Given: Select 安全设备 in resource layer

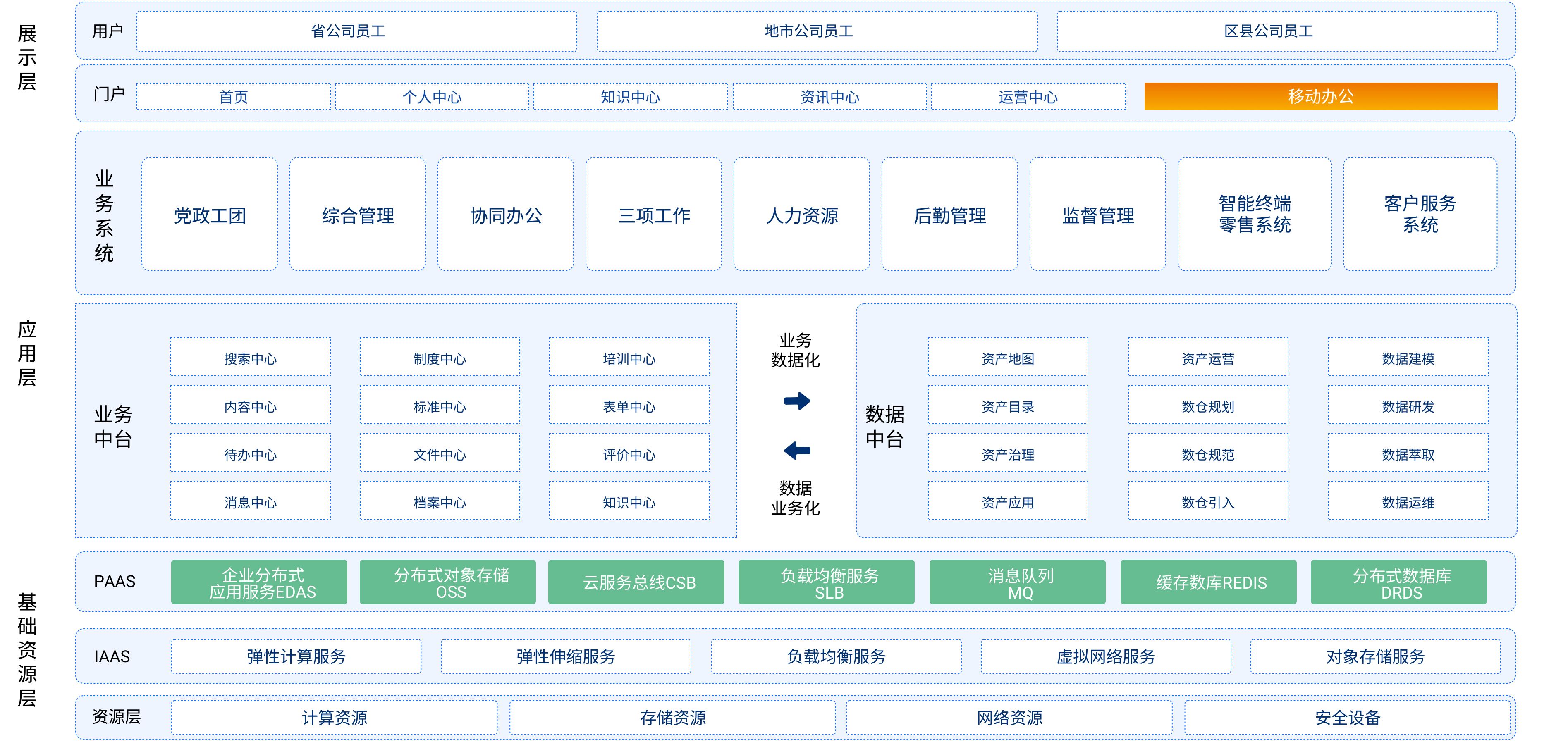Looking at the screenshot, I should (1347, 717).
